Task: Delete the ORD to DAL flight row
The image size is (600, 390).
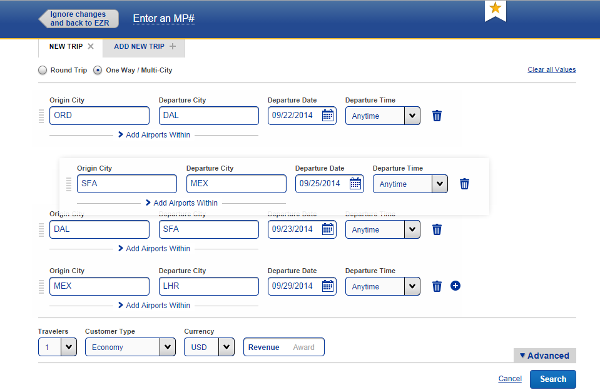Action: pyautogui.click(x=437, y=116)
